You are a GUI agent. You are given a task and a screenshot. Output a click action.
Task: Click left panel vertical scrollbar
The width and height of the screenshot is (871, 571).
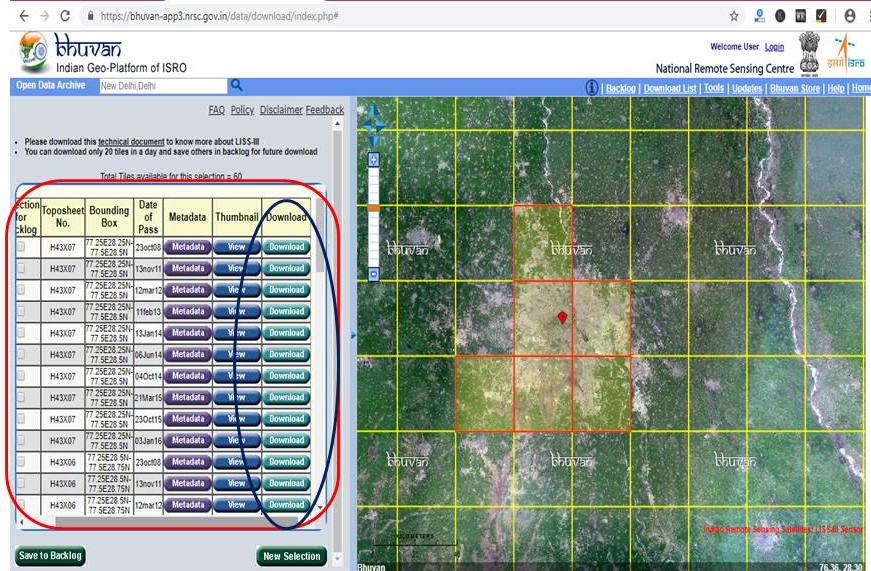tap(337, 339)
